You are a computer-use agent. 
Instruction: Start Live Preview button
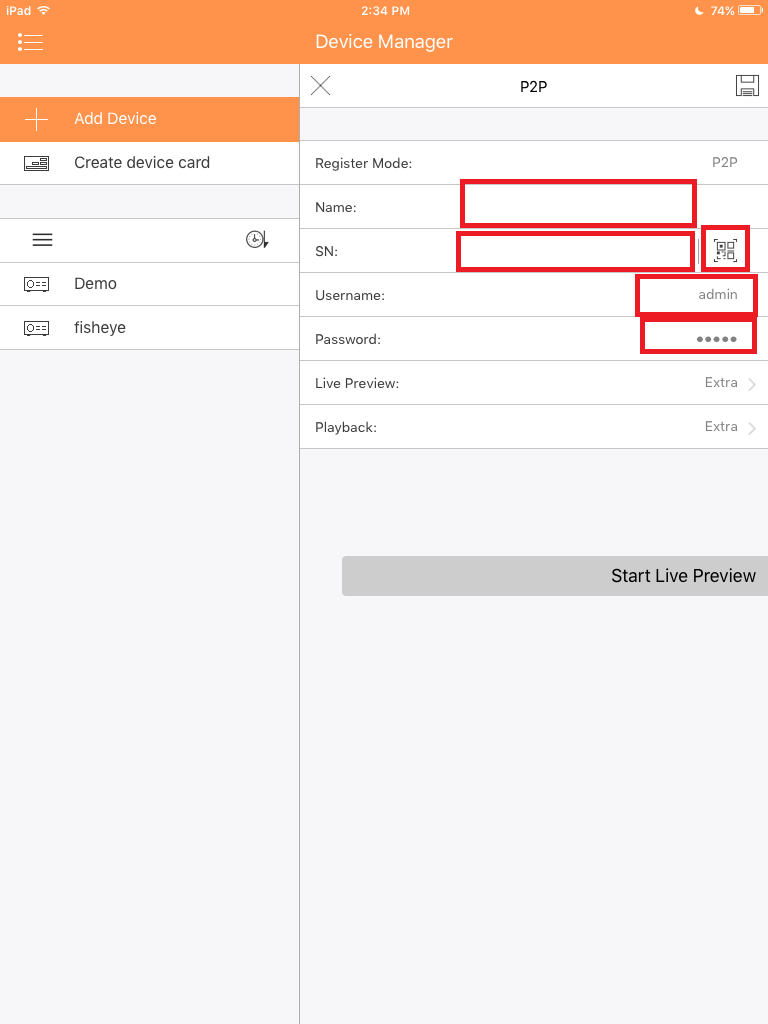[555, 576]
